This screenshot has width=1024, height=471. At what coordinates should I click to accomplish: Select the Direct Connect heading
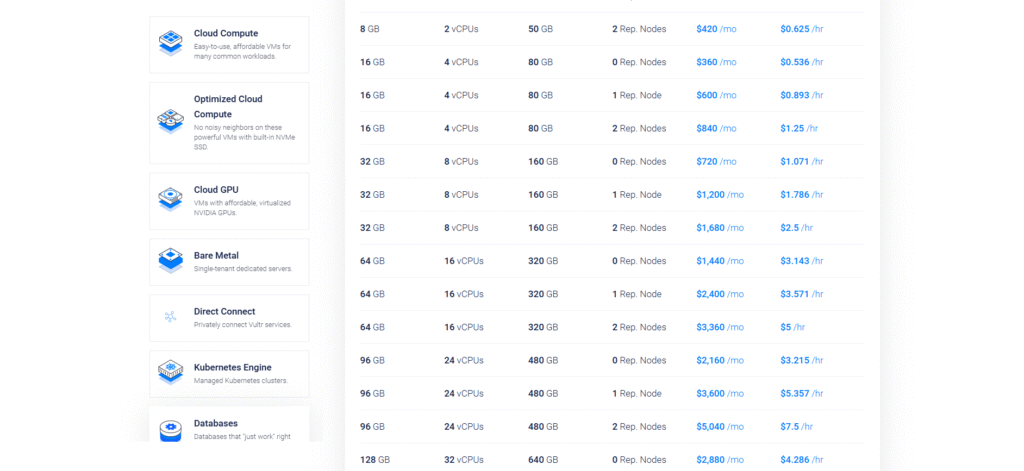click(x=224, y=311)
